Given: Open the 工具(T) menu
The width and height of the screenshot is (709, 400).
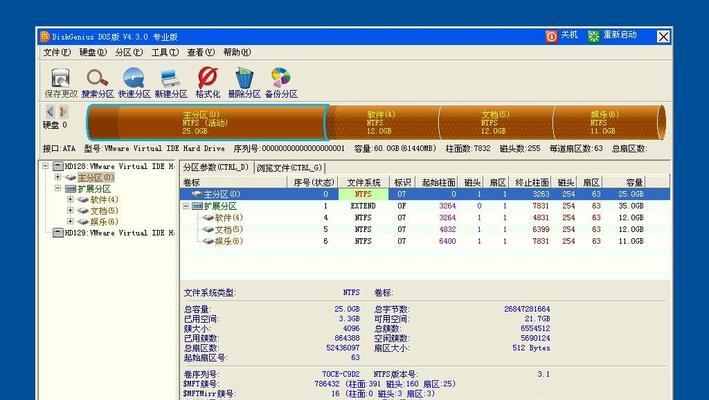Looking at the screenshot, I should point(165,52).
